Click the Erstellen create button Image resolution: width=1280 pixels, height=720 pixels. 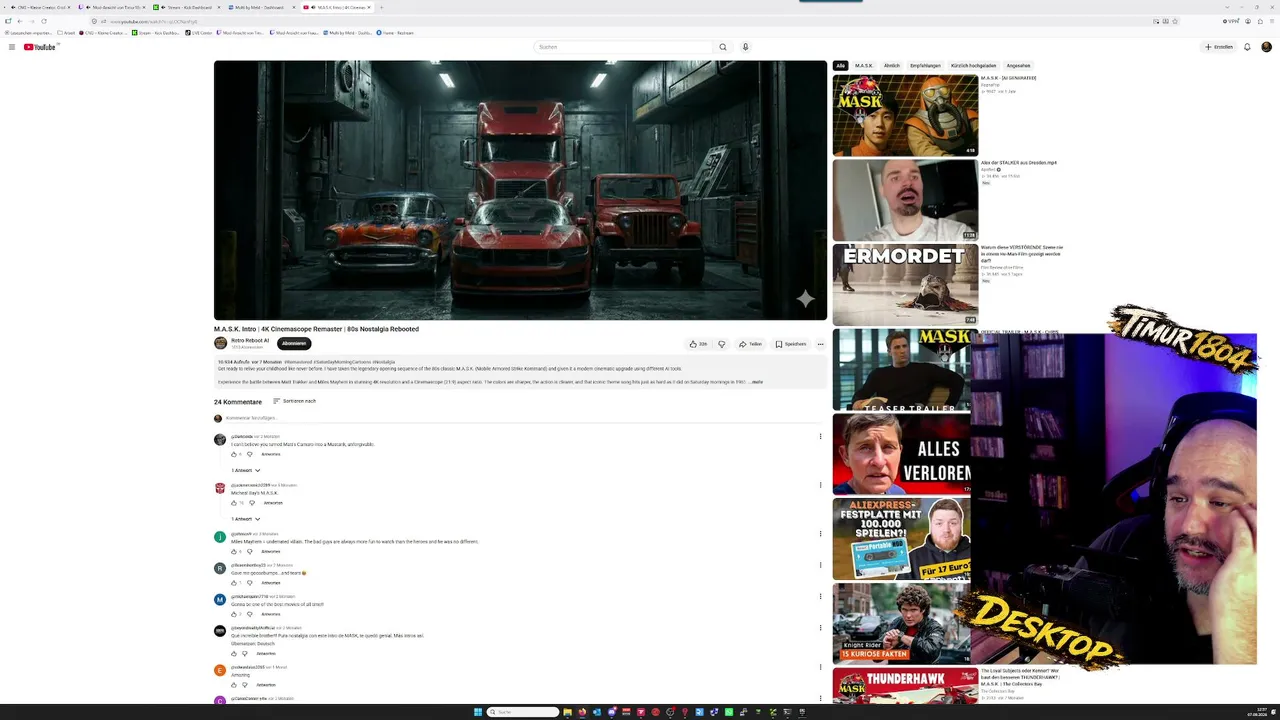click(x=1218, y=47)
